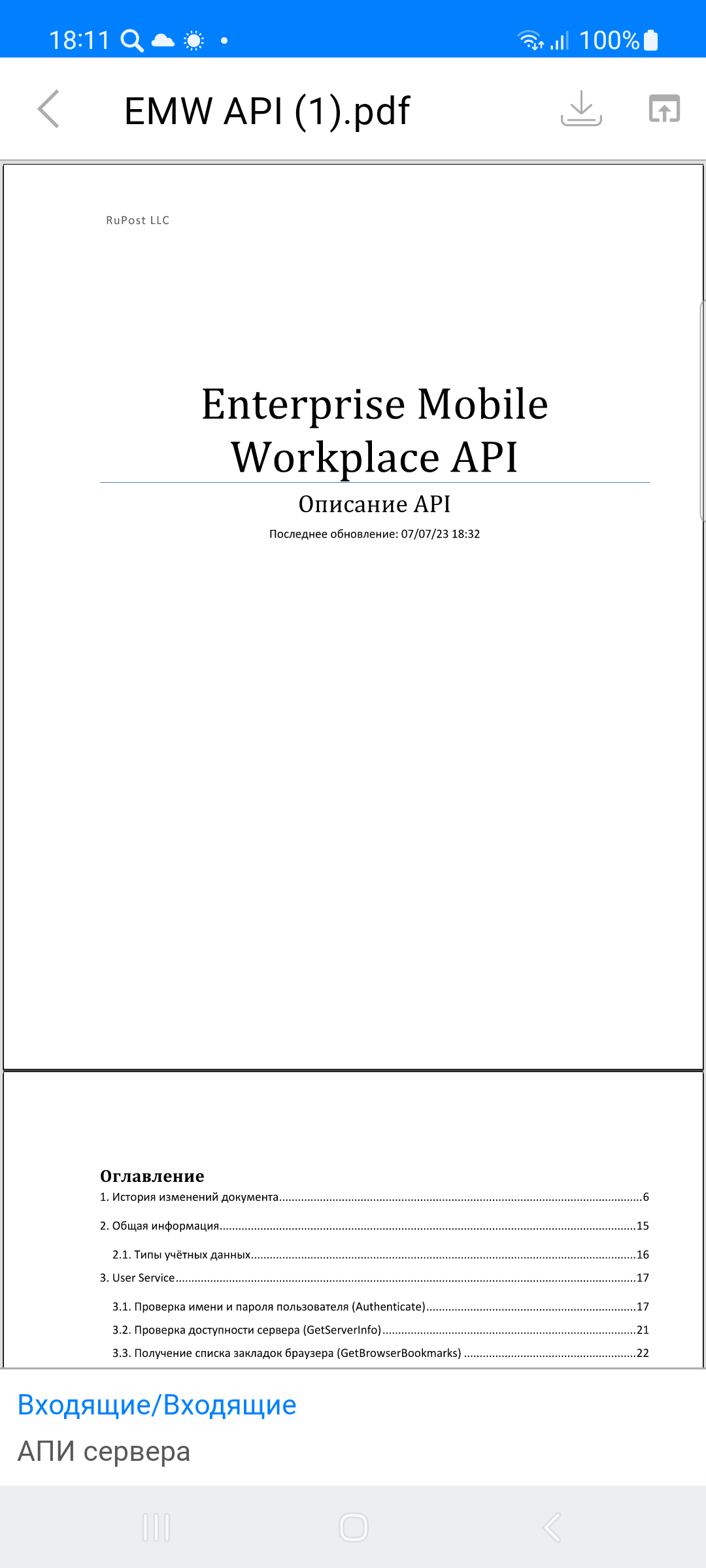Tap the "RuPost LLC" header text

pyautogui.click(x=138, y=220)
